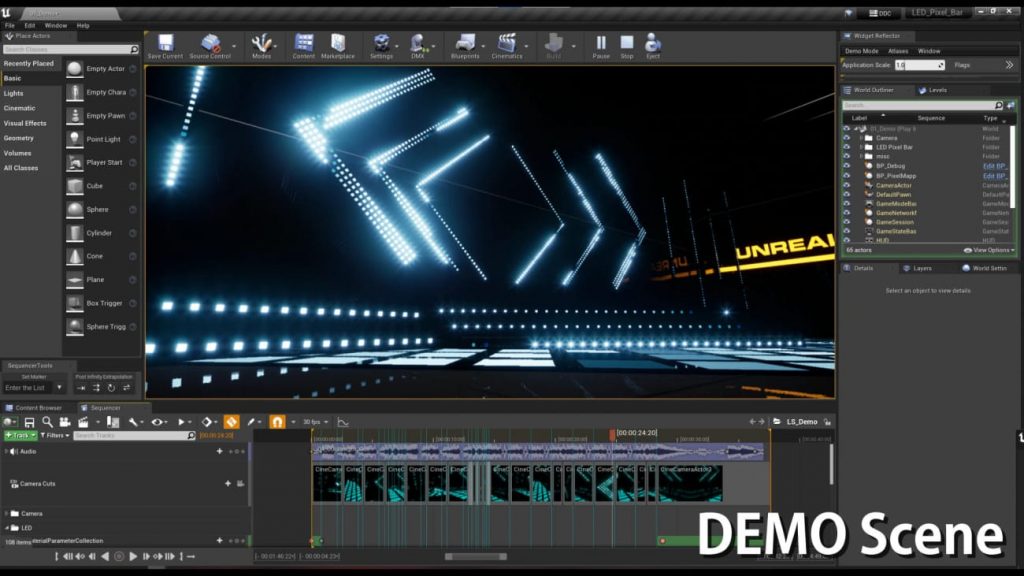This screenshot has height=576, width=1024.
Task: Expand the Audio track
Action: pyautogui.click(x=7, y=451)
